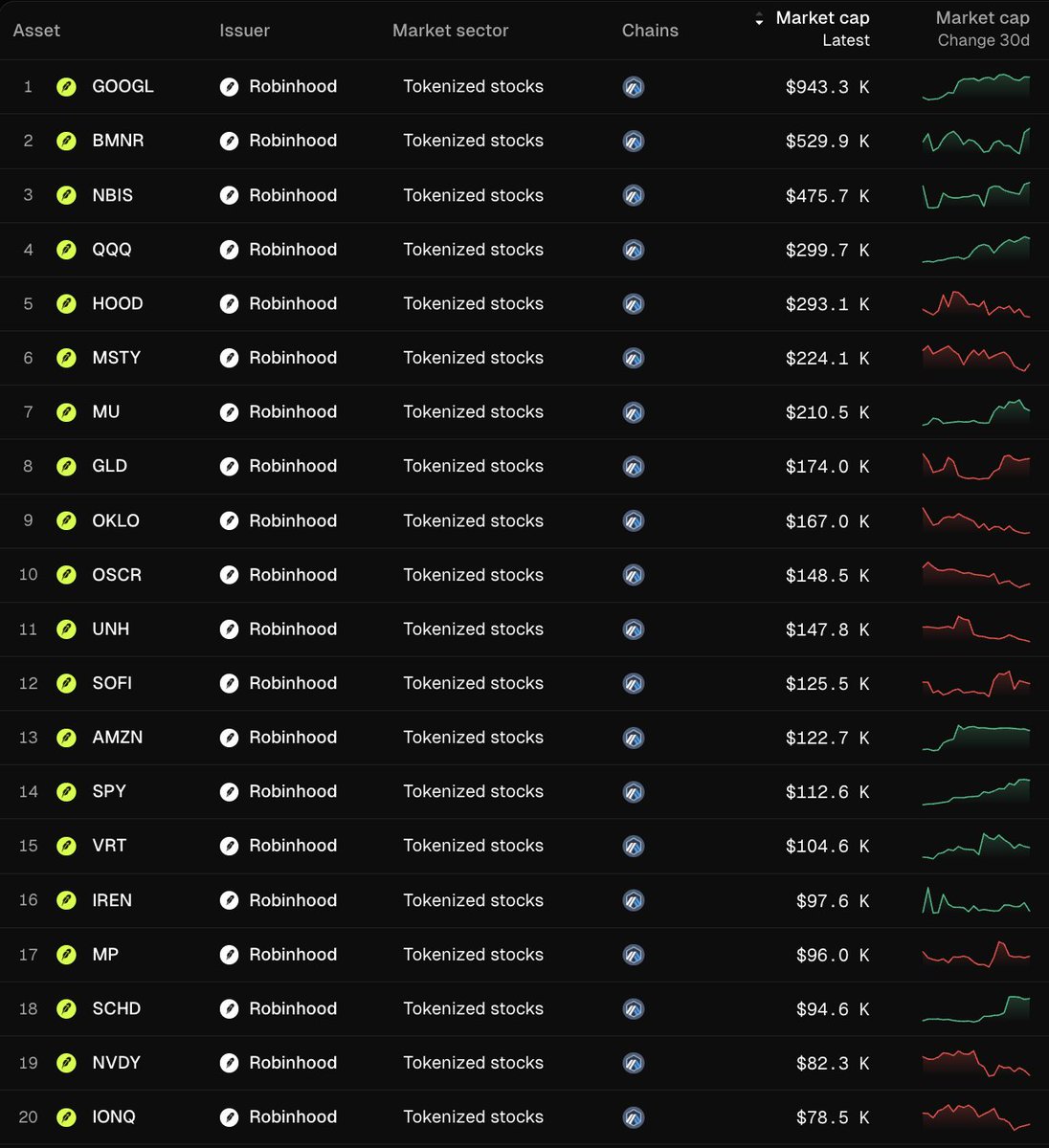The image size is (1049, 1148).
Task: Toggle the Market cap sort order arrows
Action: pos(757,17)
